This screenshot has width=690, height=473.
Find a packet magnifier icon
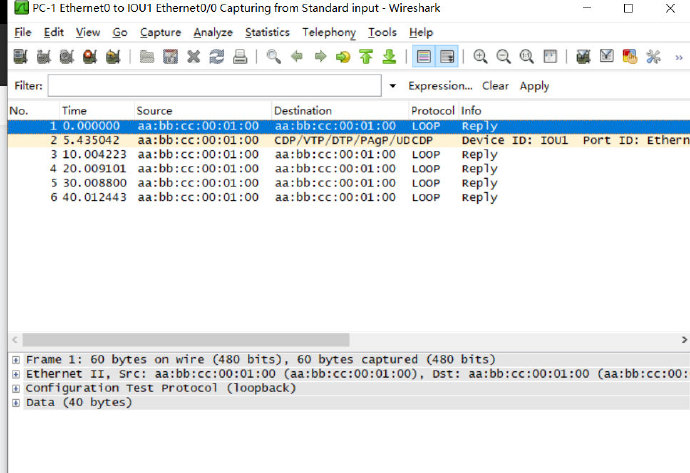click(x=274, y=57)
